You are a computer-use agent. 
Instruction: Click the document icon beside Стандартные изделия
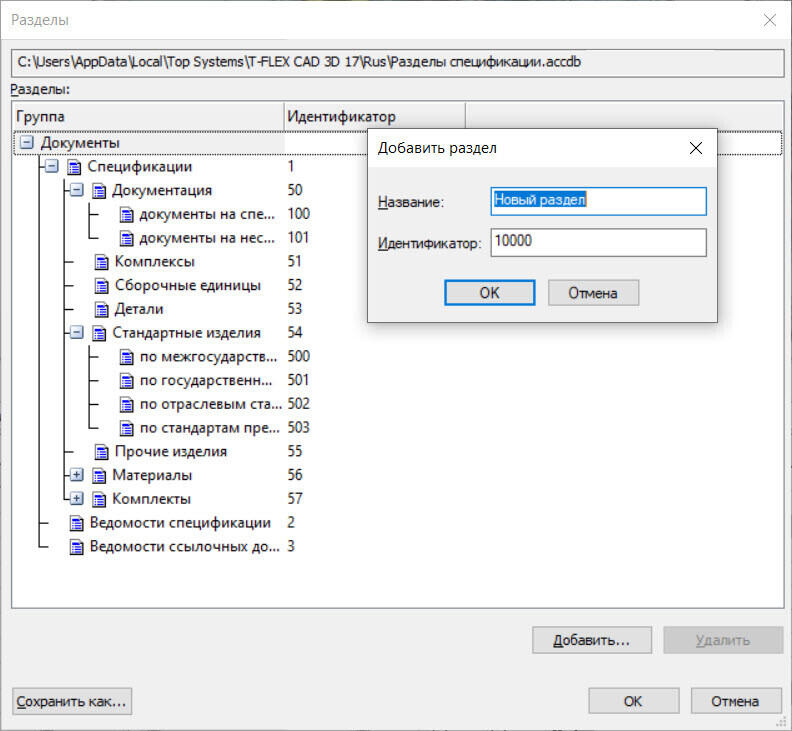99,333
